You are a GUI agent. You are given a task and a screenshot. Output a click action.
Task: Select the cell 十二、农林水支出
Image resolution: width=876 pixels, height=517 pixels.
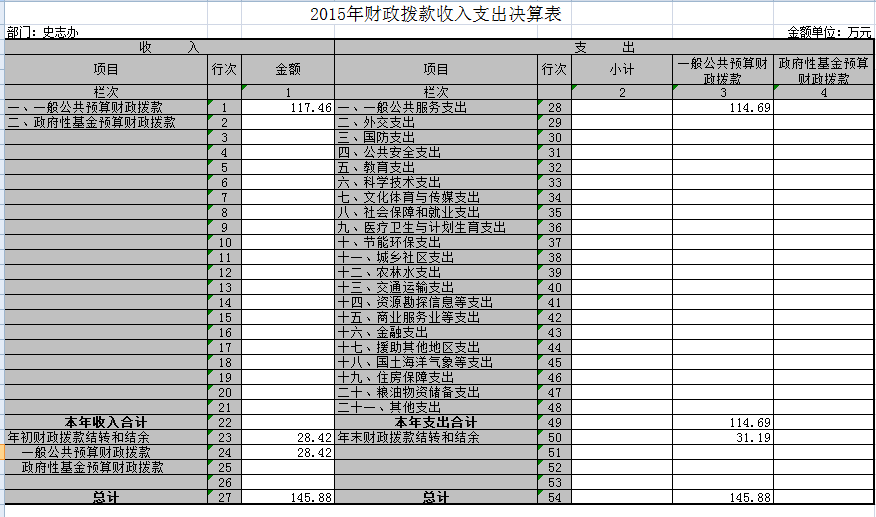(x=436, y=273)
